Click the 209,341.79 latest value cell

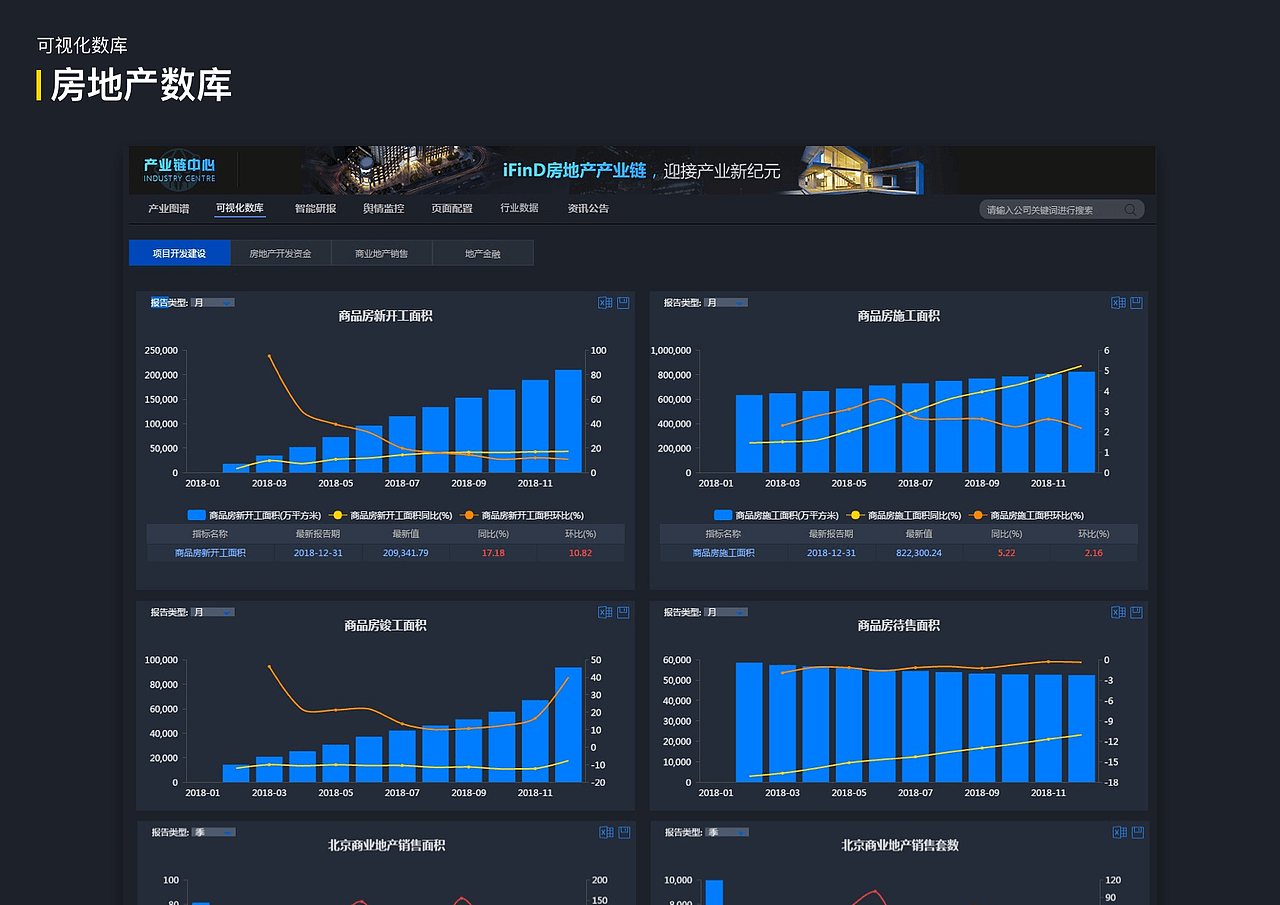[x=406, y=553]
